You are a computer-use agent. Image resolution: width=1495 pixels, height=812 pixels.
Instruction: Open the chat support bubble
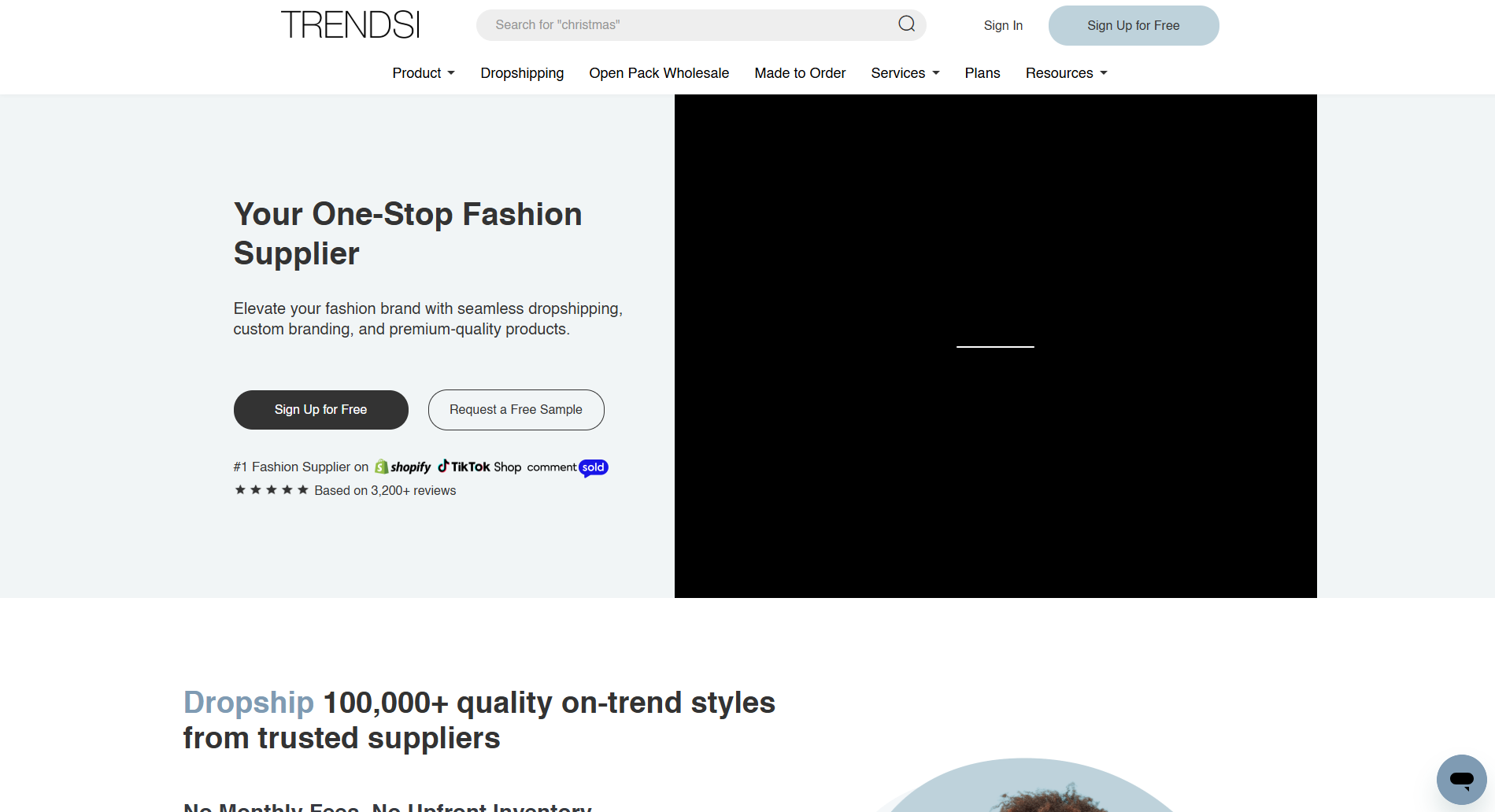point(1461,779)
